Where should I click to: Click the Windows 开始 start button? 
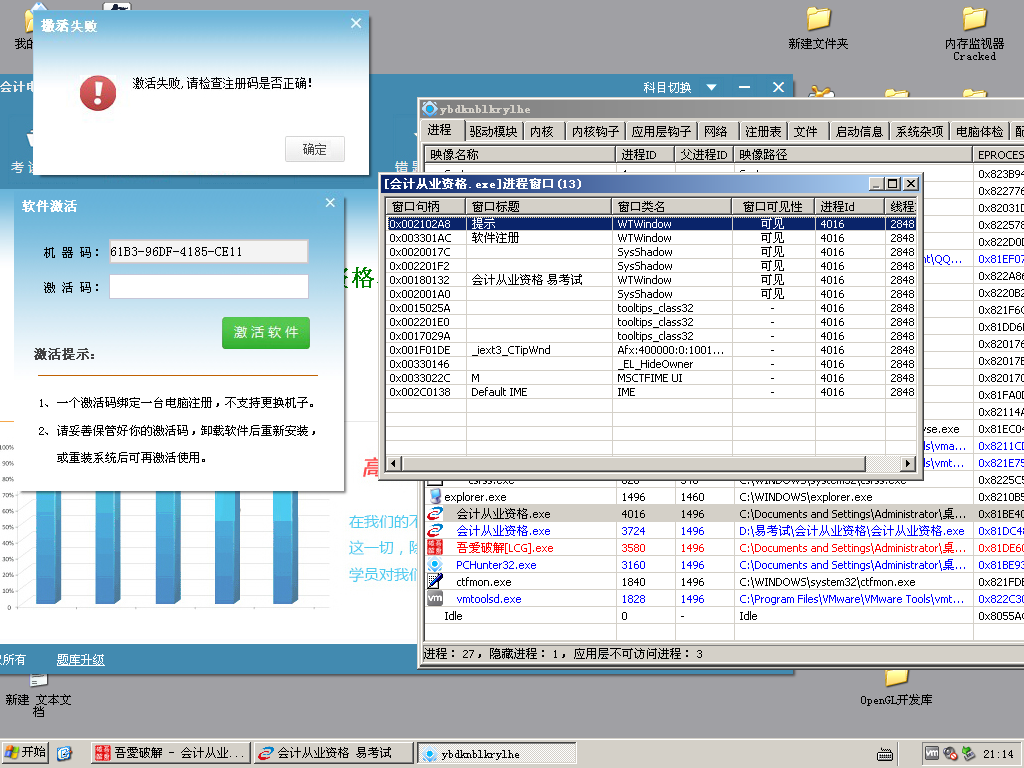point(25,753)
